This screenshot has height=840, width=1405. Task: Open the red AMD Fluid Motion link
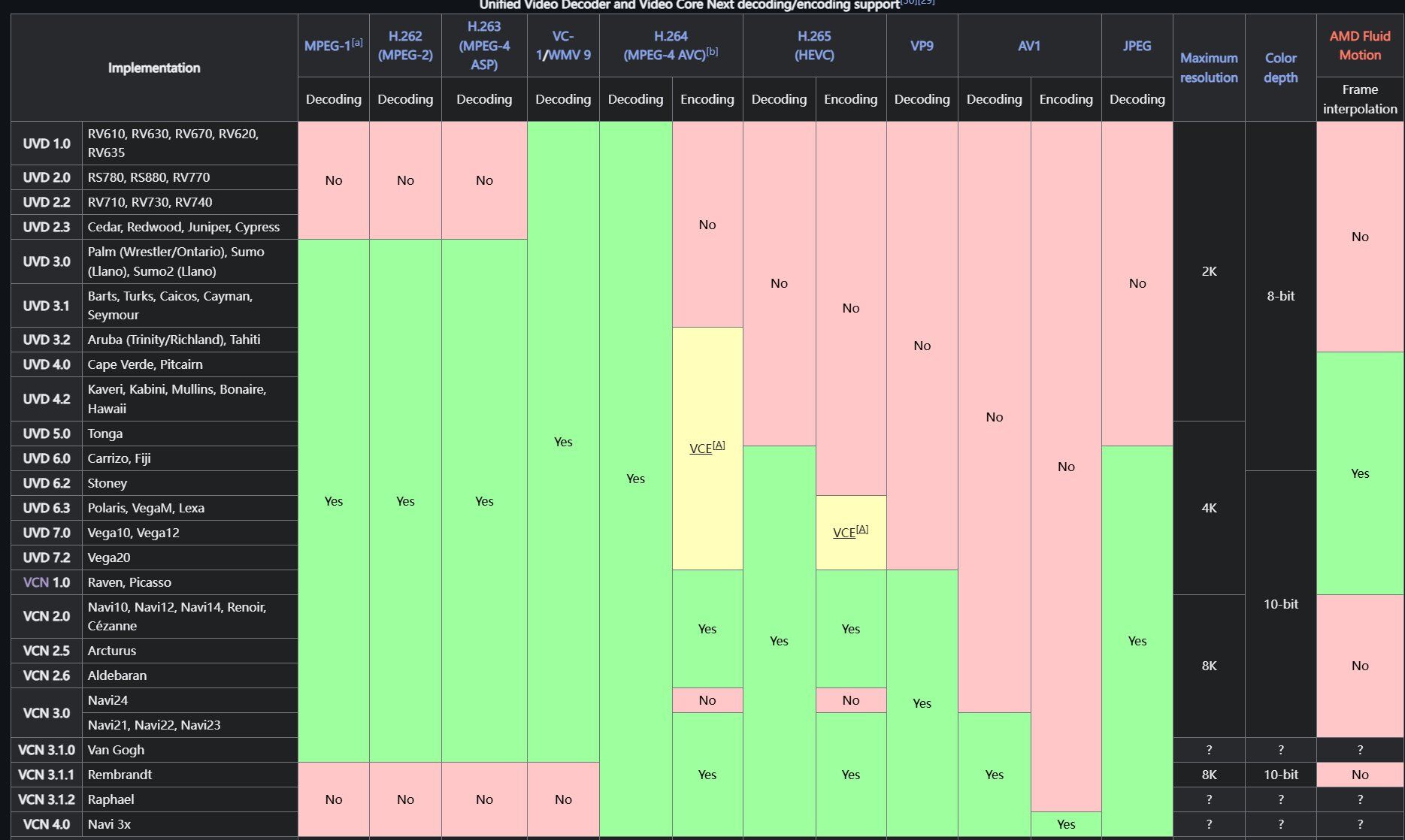pyautogui.click(x=1360, y=45)
